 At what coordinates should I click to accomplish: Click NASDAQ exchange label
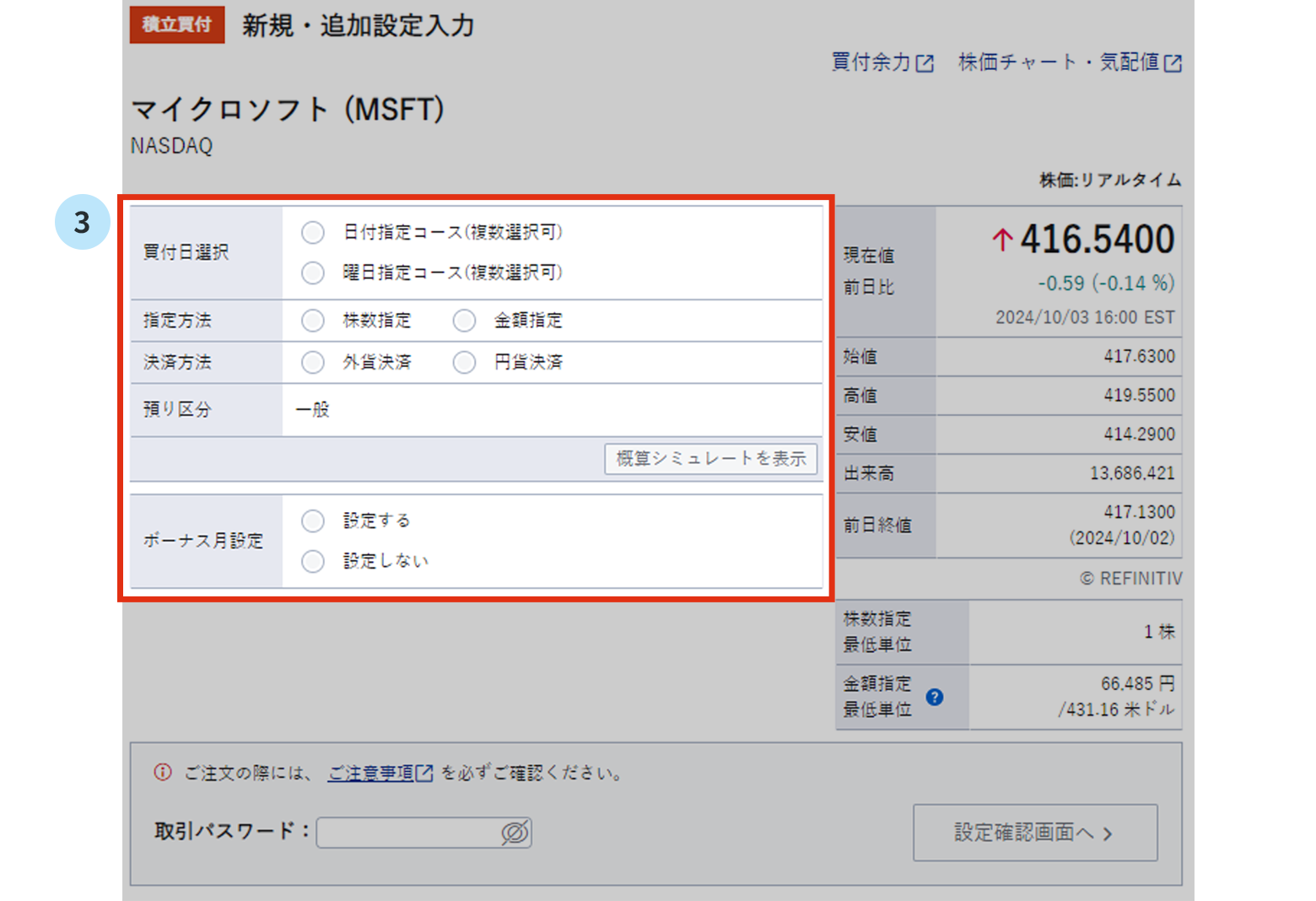171,146
